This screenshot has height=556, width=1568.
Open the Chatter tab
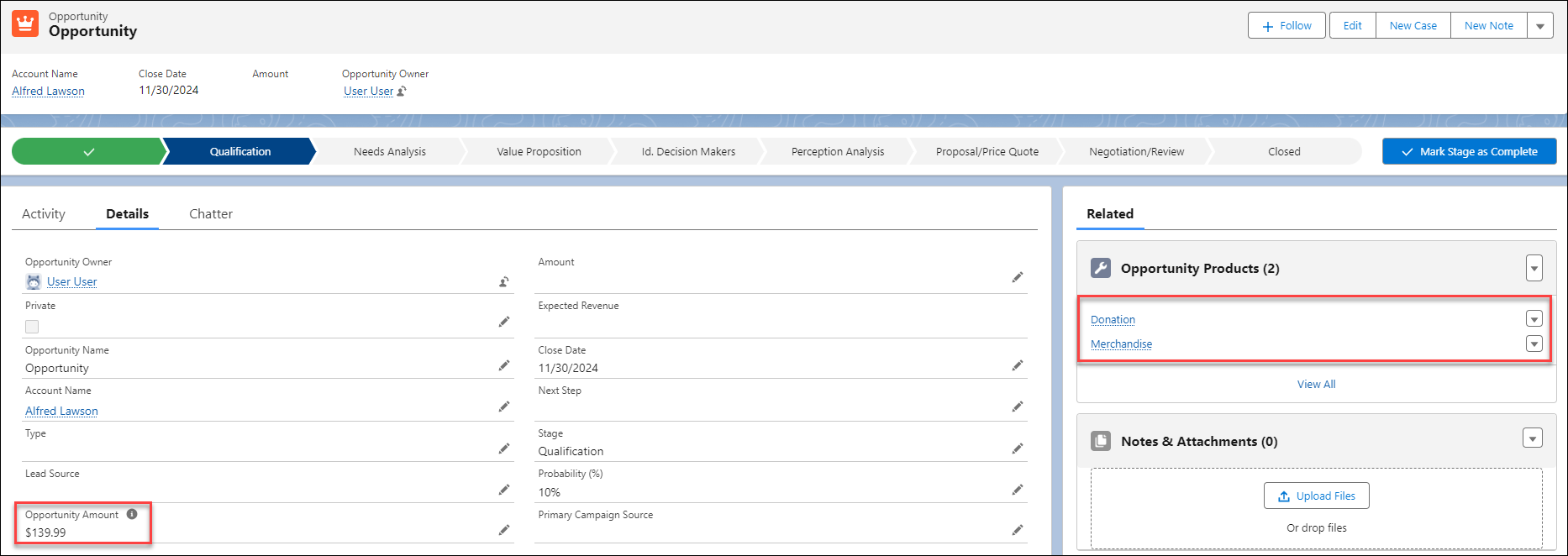211,214
